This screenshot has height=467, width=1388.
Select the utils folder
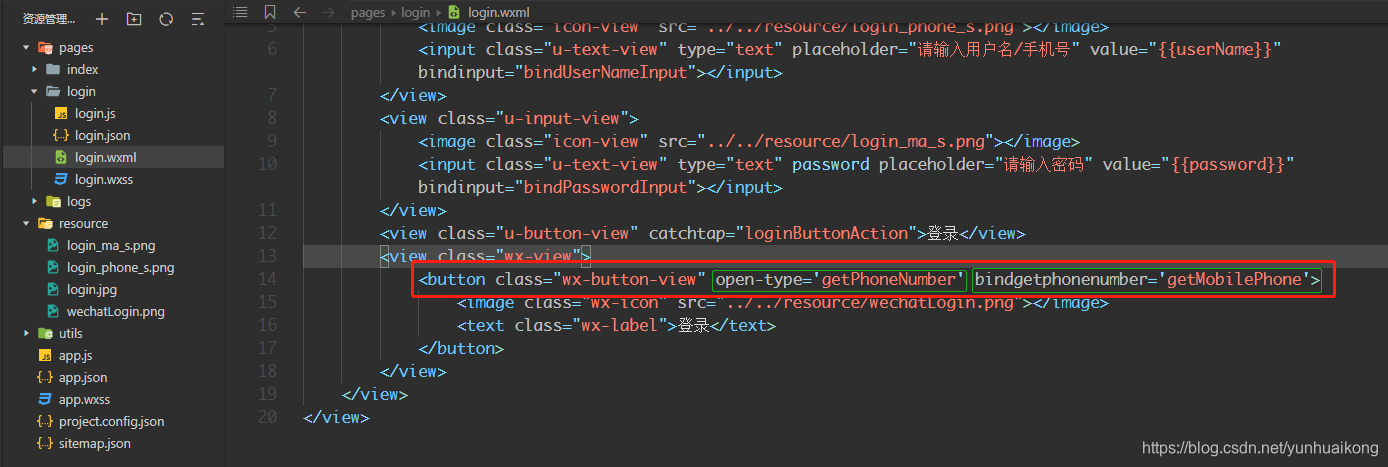coord(71,333)
